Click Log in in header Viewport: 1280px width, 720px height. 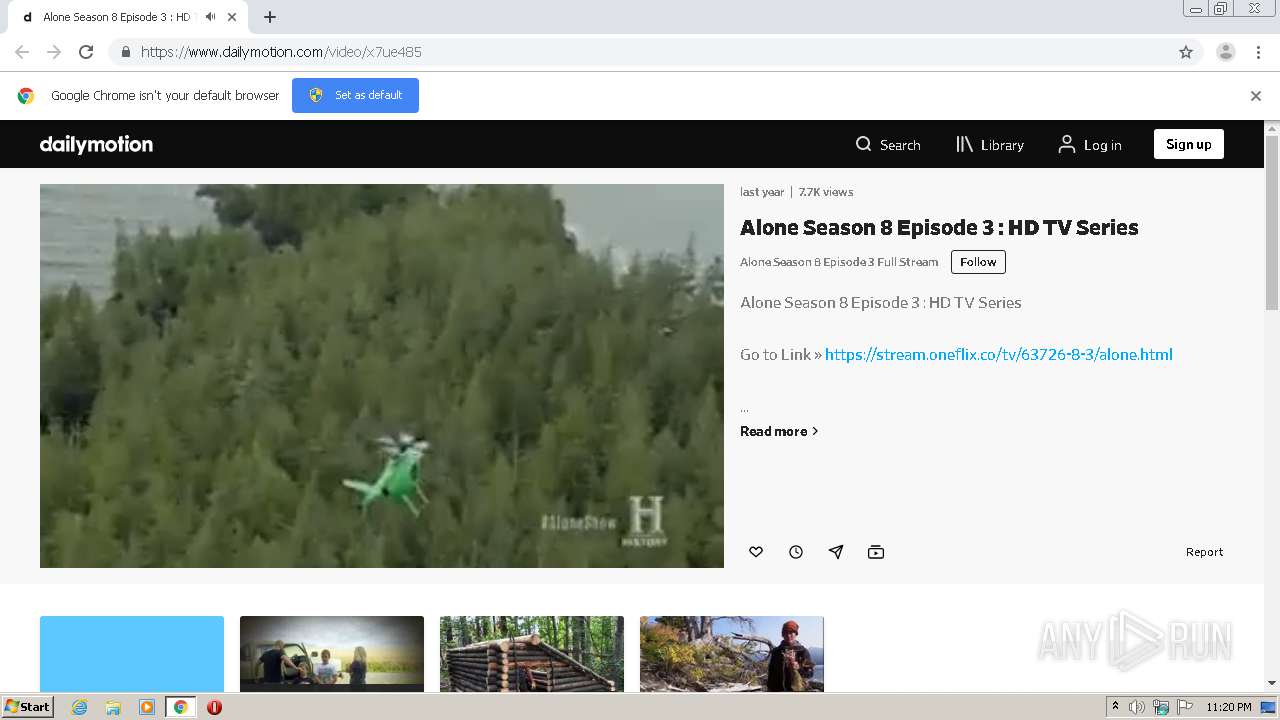(1090, 144)
